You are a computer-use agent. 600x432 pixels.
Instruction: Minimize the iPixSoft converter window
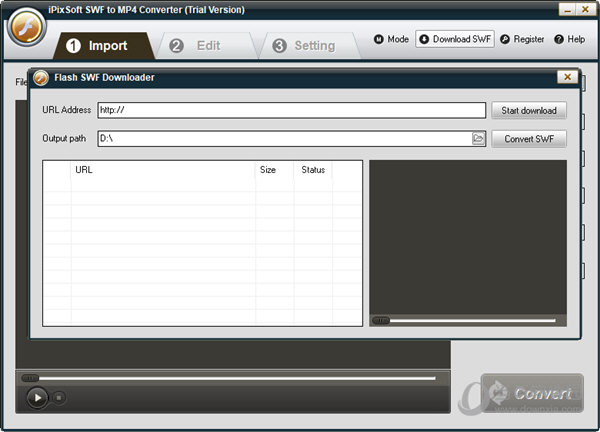click(x=567, y=10)
